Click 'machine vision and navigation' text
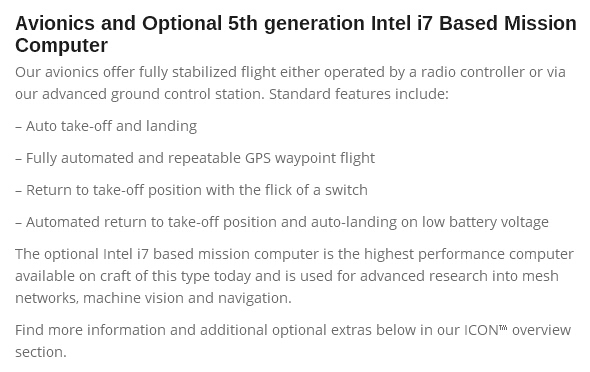590x372 pixels. [x=187, y=298]
